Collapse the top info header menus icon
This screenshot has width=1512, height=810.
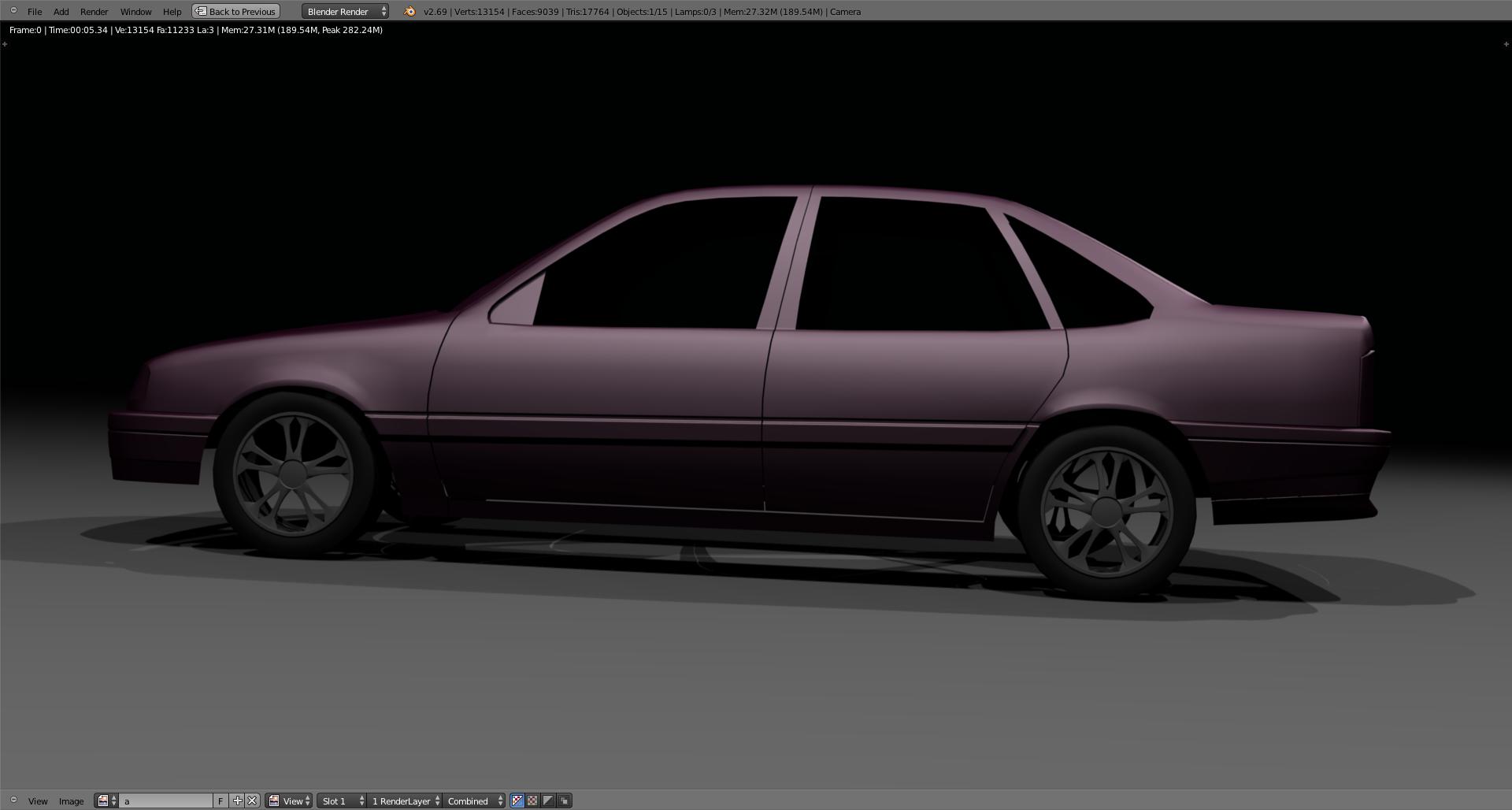tap(13, 10)
